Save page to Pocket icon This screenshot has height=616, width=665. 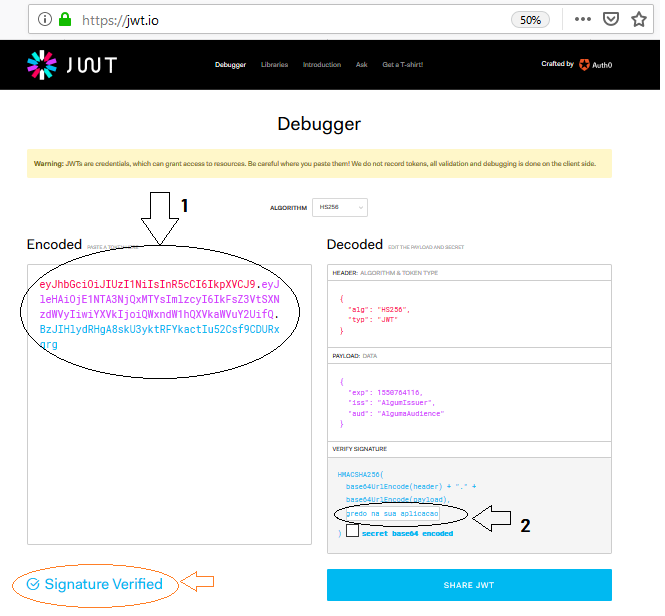click(x=611, y=19)
